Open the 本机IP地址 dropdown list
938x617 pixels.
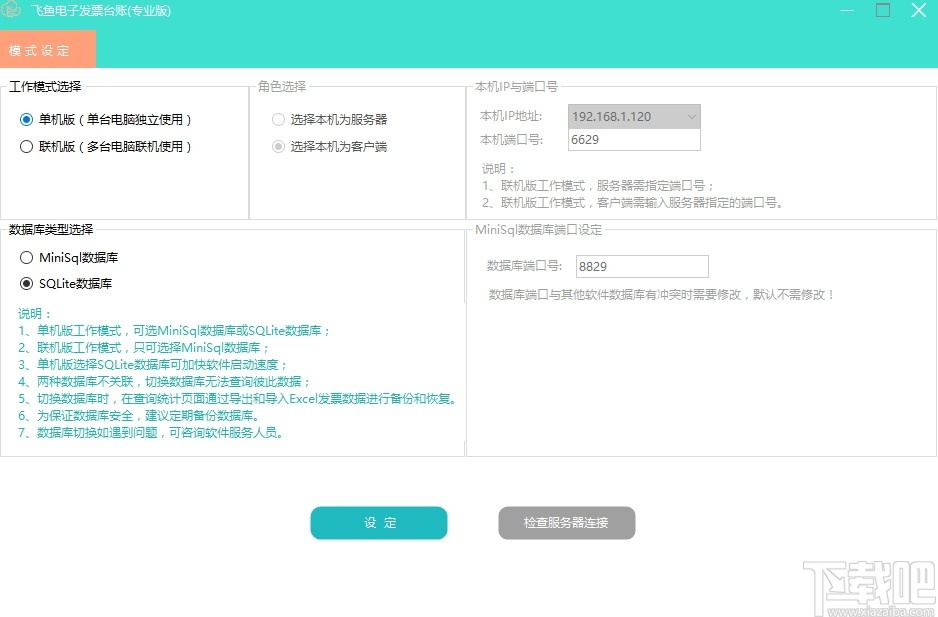691,117
